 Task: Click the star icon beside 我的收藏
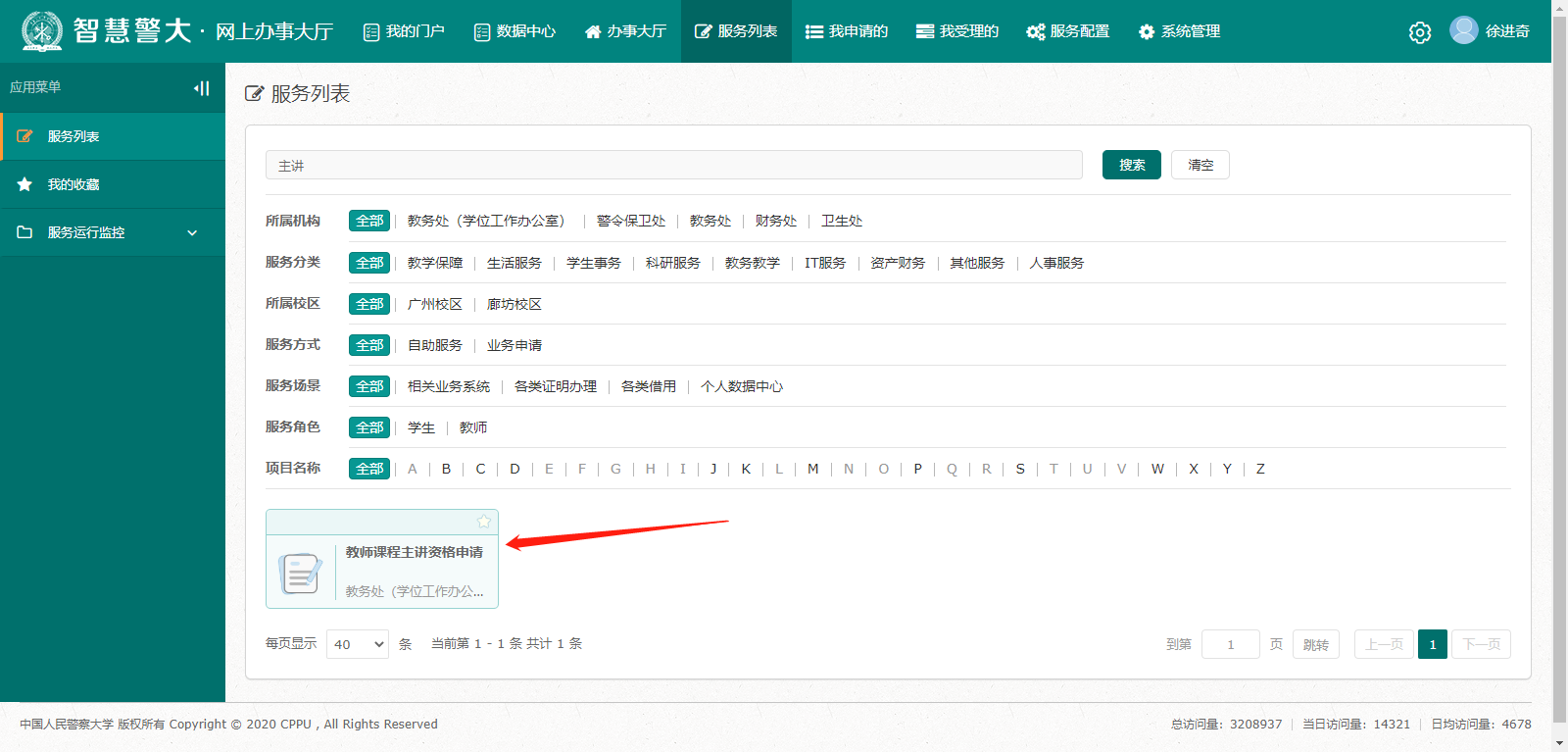click(25, 184)
